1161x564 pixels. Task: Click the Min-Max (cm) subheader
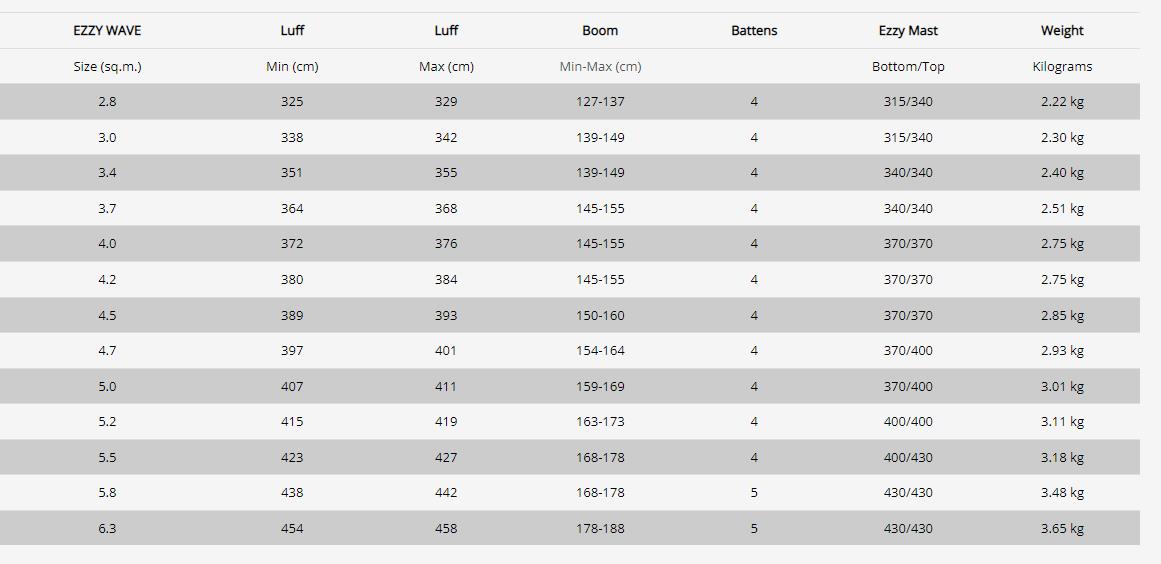(600, 66)
